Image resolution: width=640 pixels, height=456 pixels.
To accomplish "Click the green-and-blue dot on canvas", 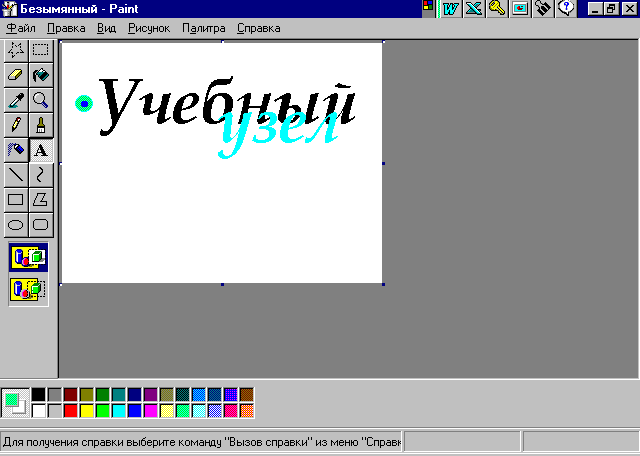I will [84, 104].
